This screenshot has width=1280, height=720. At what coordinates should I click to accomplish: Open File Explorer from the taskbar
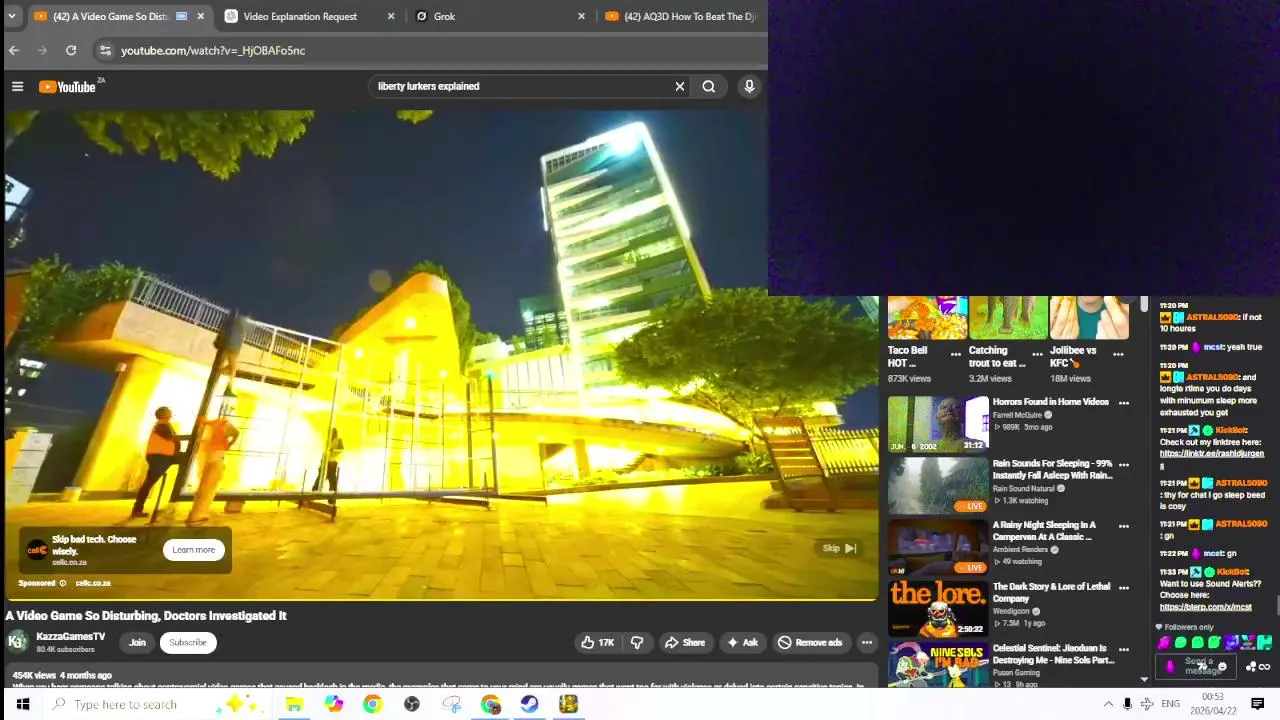294,704
